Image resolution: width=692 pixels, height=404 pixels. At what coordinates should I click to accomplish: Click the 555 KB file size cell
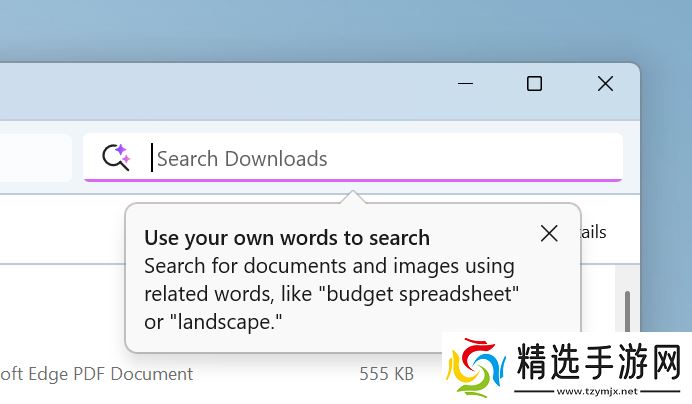click(386, 374)
